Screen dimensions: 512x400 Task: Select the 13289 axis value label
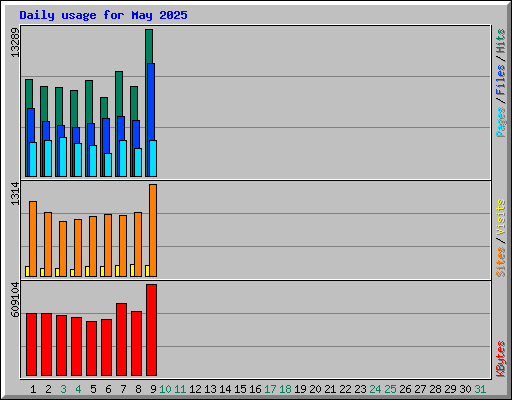click(15, 42)
